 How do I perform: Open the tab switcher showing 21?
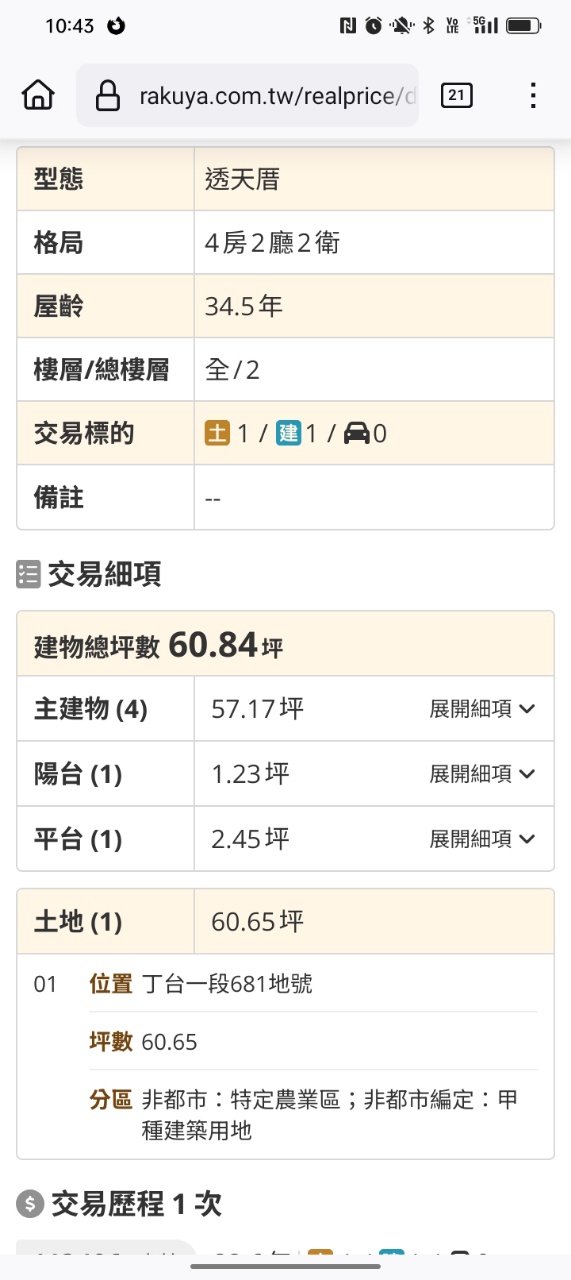click(456, 95)
